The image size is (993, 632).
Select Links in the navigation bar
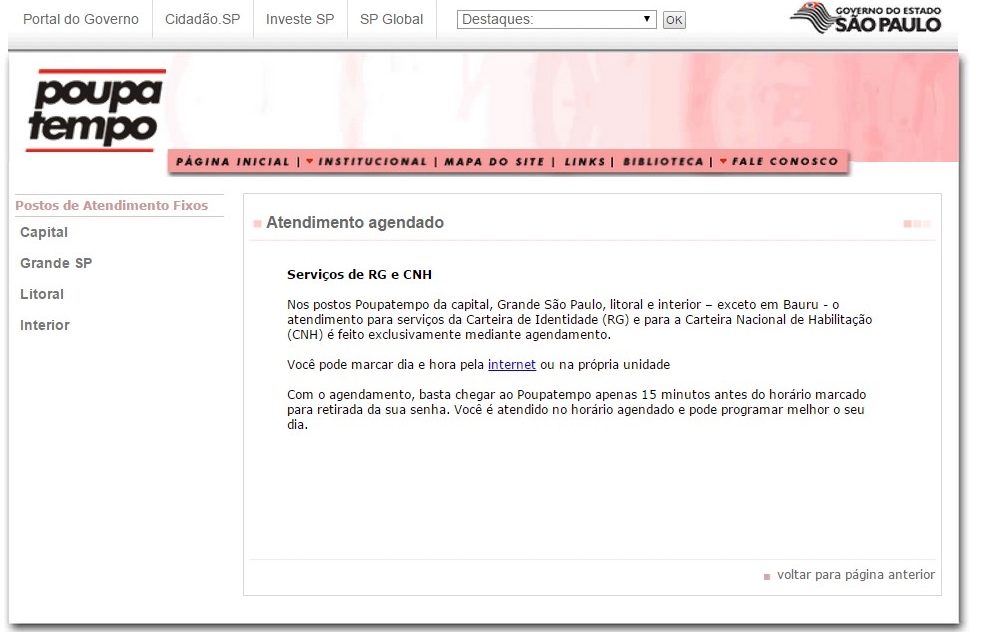pos(585,162)
